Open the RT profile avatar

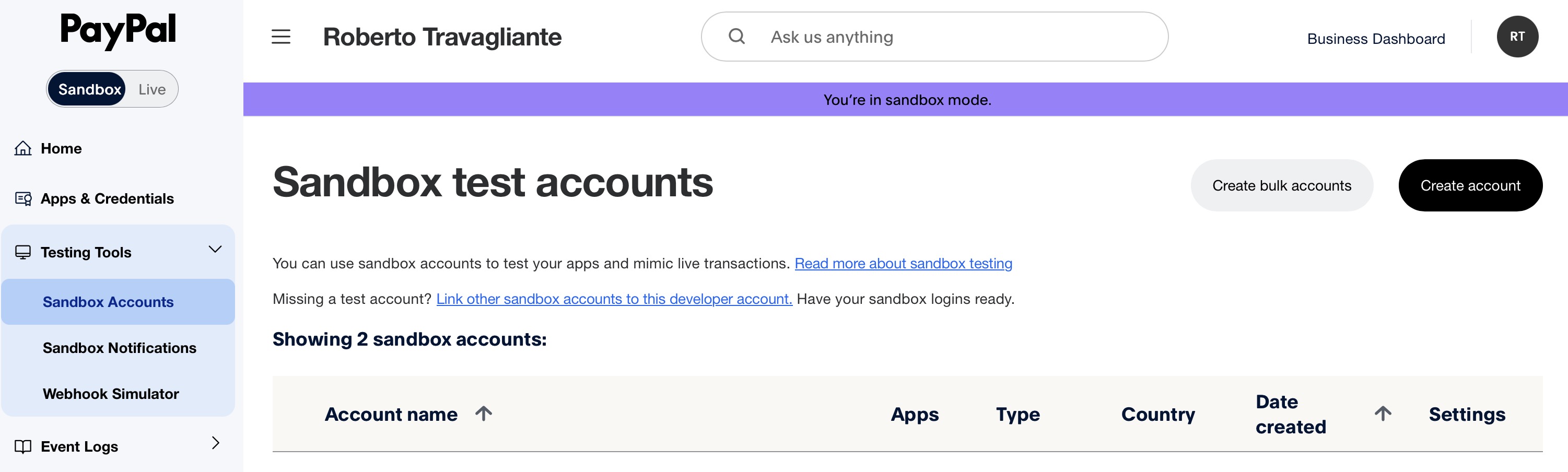point(1517,37)
